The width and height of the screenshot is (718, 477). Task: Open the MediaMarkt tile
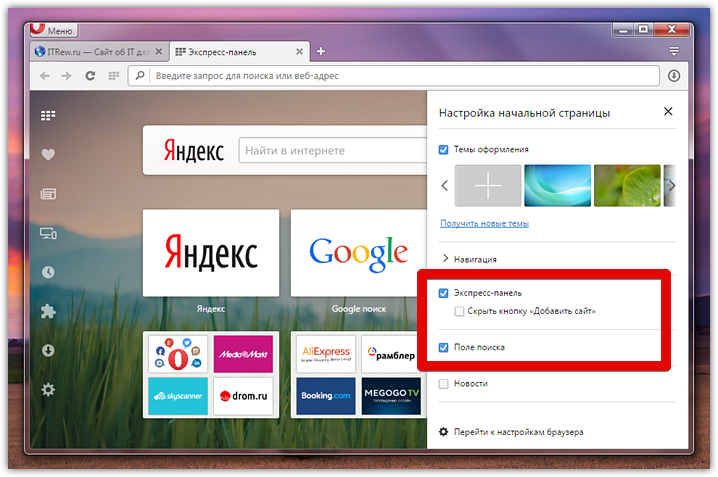pyautogui.click(x=243, y=354)
